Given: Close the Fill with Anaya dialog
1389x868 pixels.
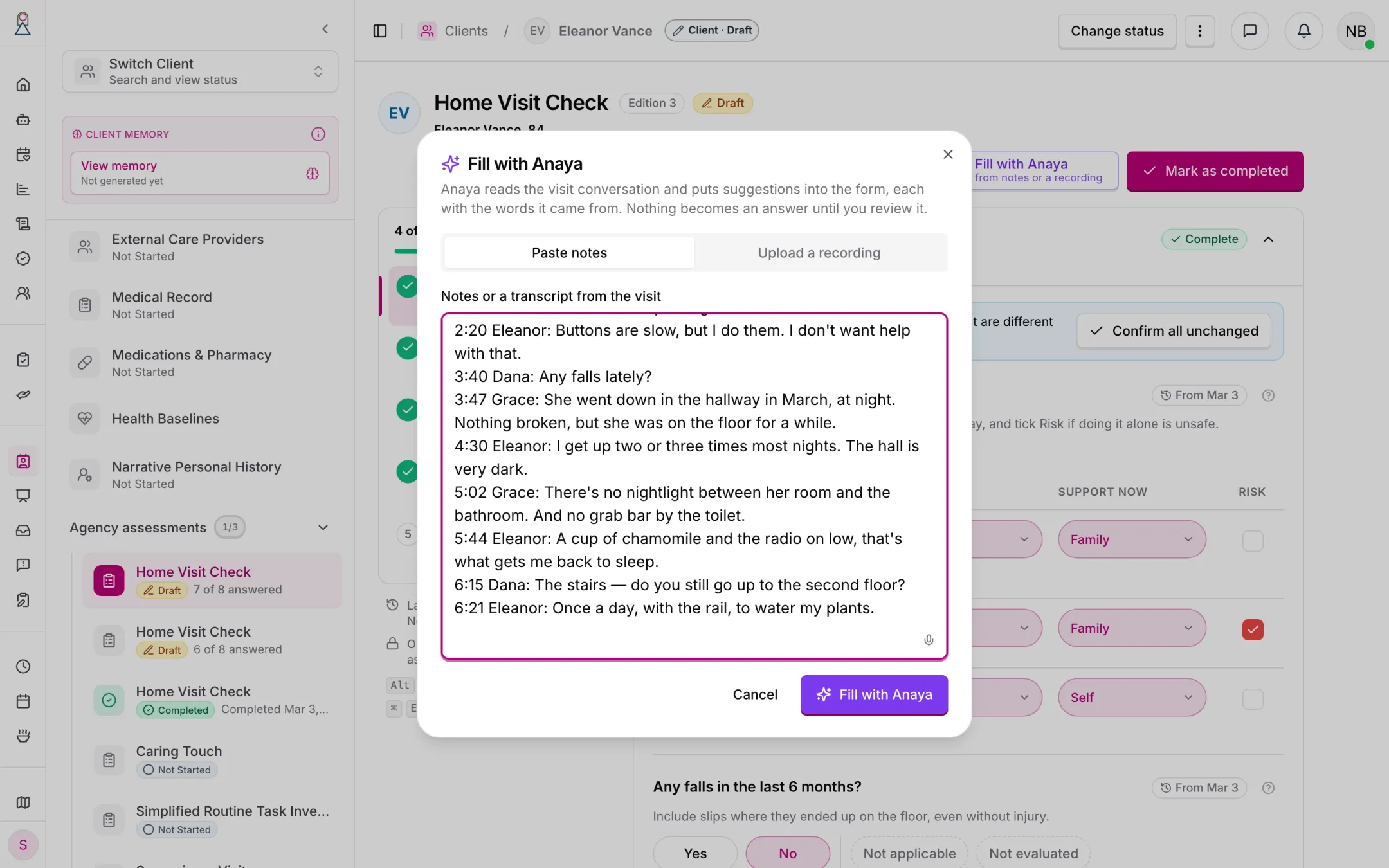Looking at the screenshot, I should [x=948, y=154].
